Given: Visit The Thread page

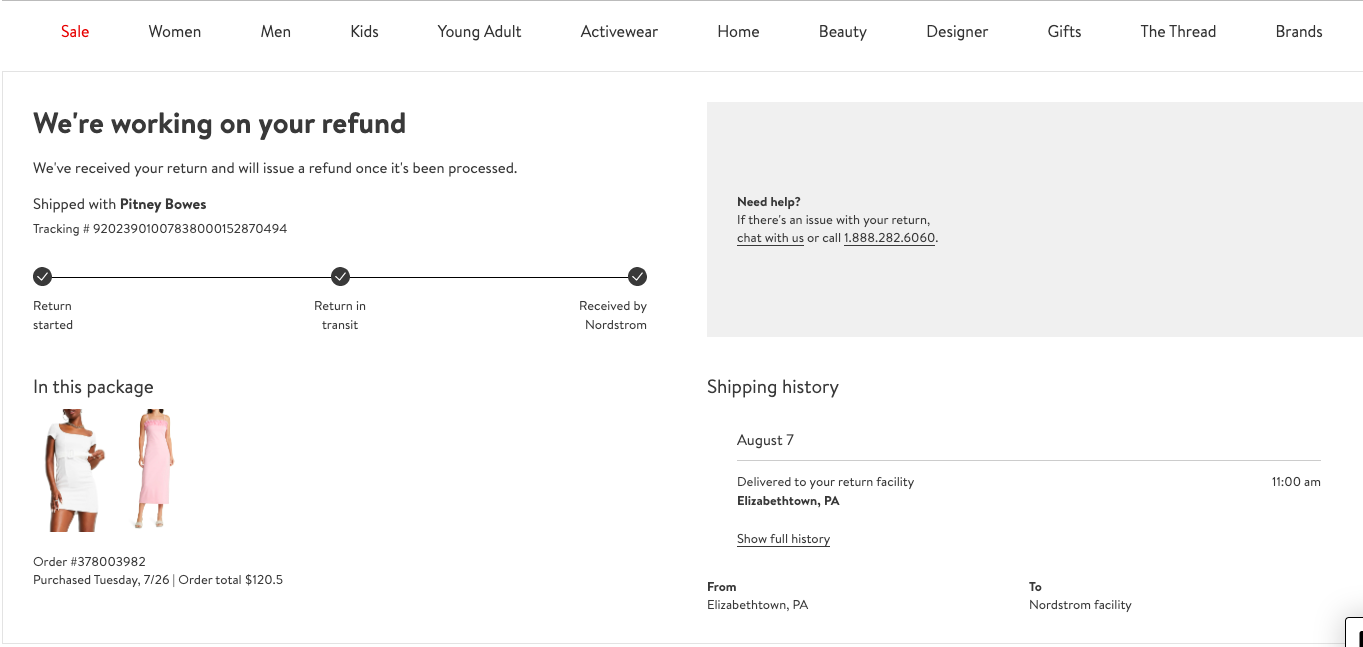Looking at the screenshot, I should [1178, 32].
